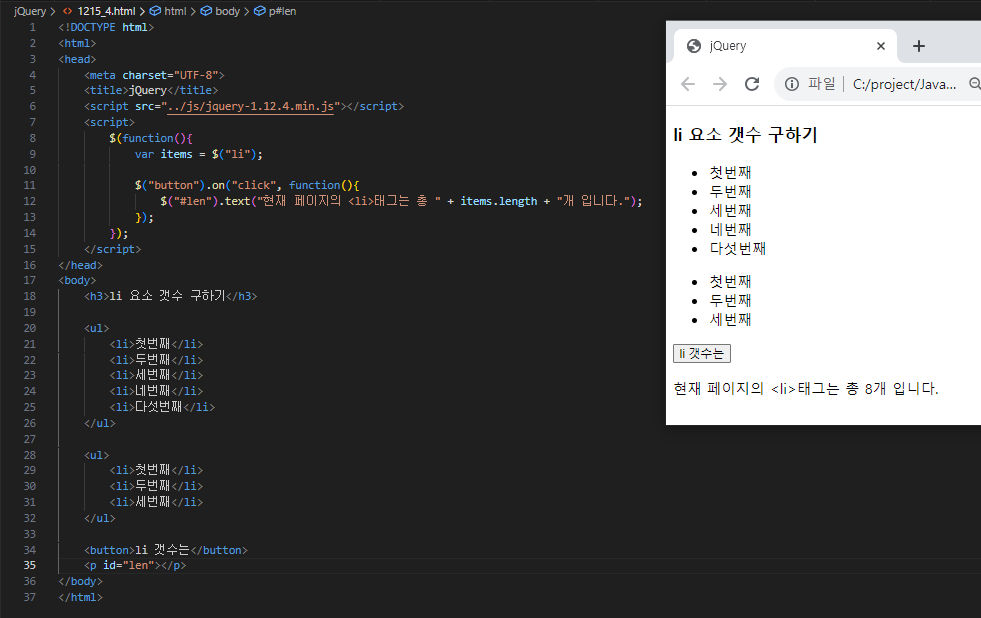The height and width of the screenshot is (618, 981).
Task: Click the result text '총 8개 입니다.'
Action: click(x=892, y=388)
